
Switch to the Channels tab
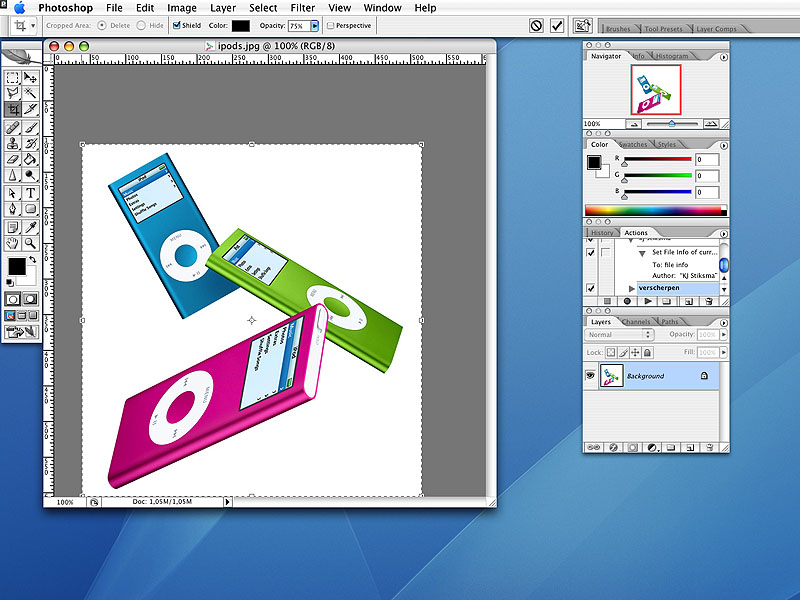click(x=636, y=322)
